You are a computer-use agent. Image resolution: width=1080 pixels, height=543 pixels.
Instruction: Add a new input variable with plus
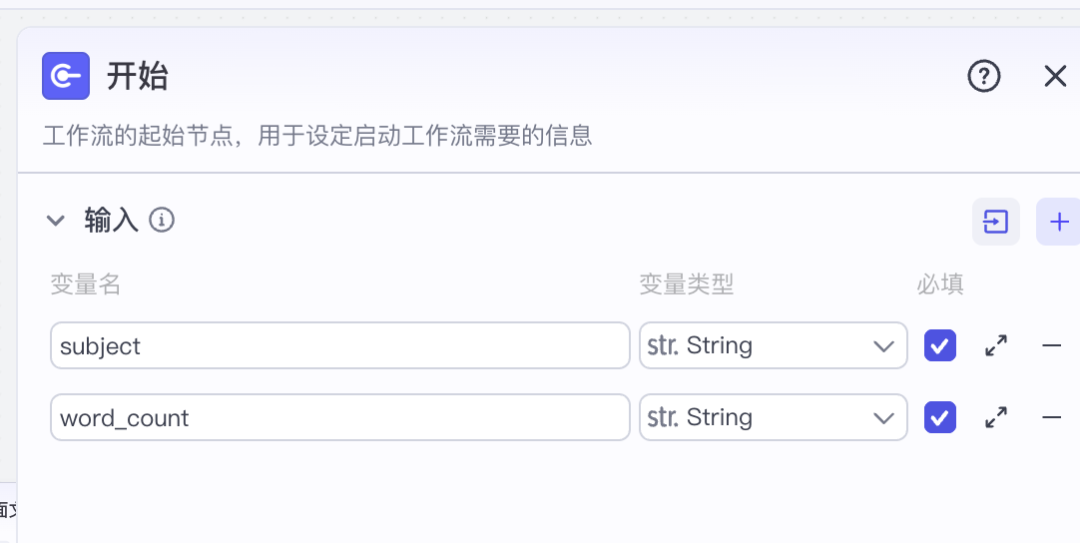[x=1059, y=221]
